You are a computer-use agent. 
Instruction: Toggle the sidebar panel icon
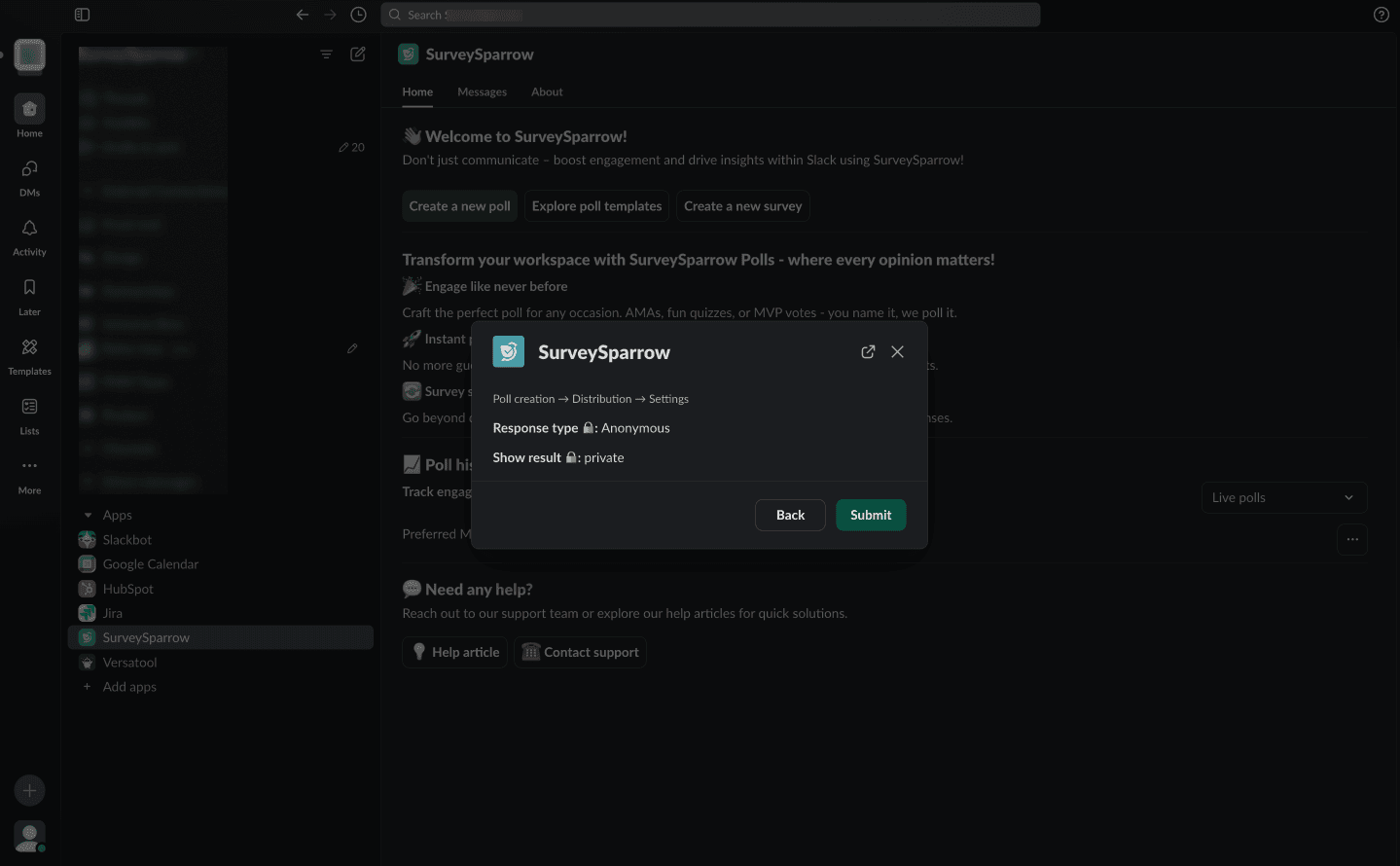point(83,15)
